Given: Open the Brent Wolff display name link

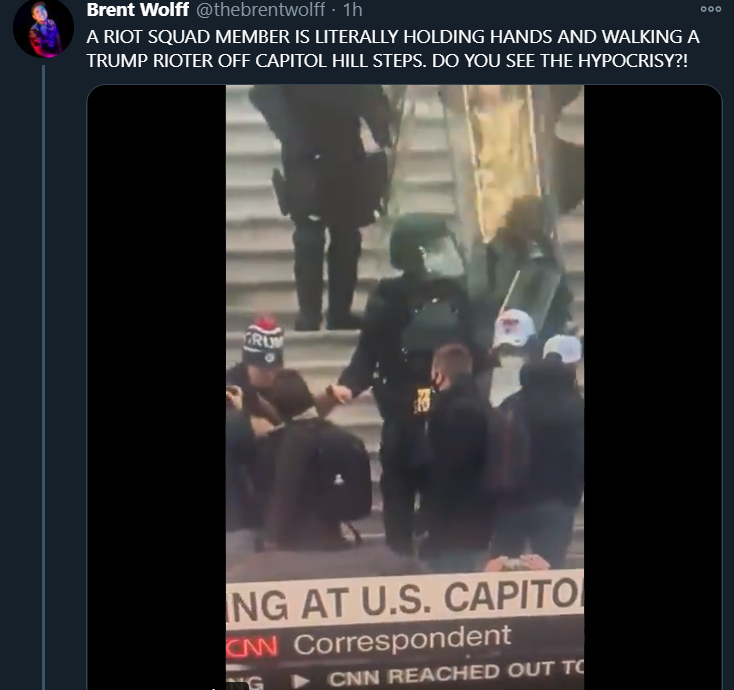Looking at the screenshot, I should (x=138, y=9).
